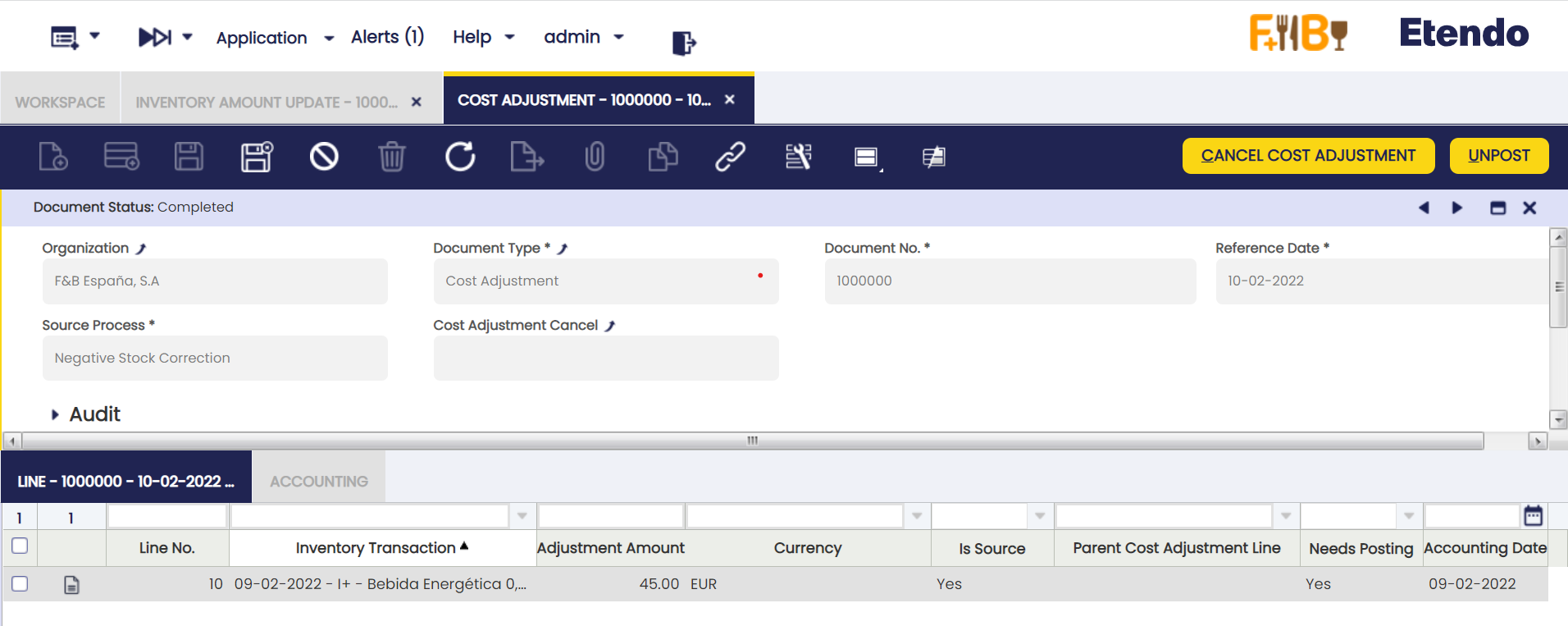This screenshot has width=1568, height=626.
Task: Click the Attachments paperclip icon
Action: [595, 156]
